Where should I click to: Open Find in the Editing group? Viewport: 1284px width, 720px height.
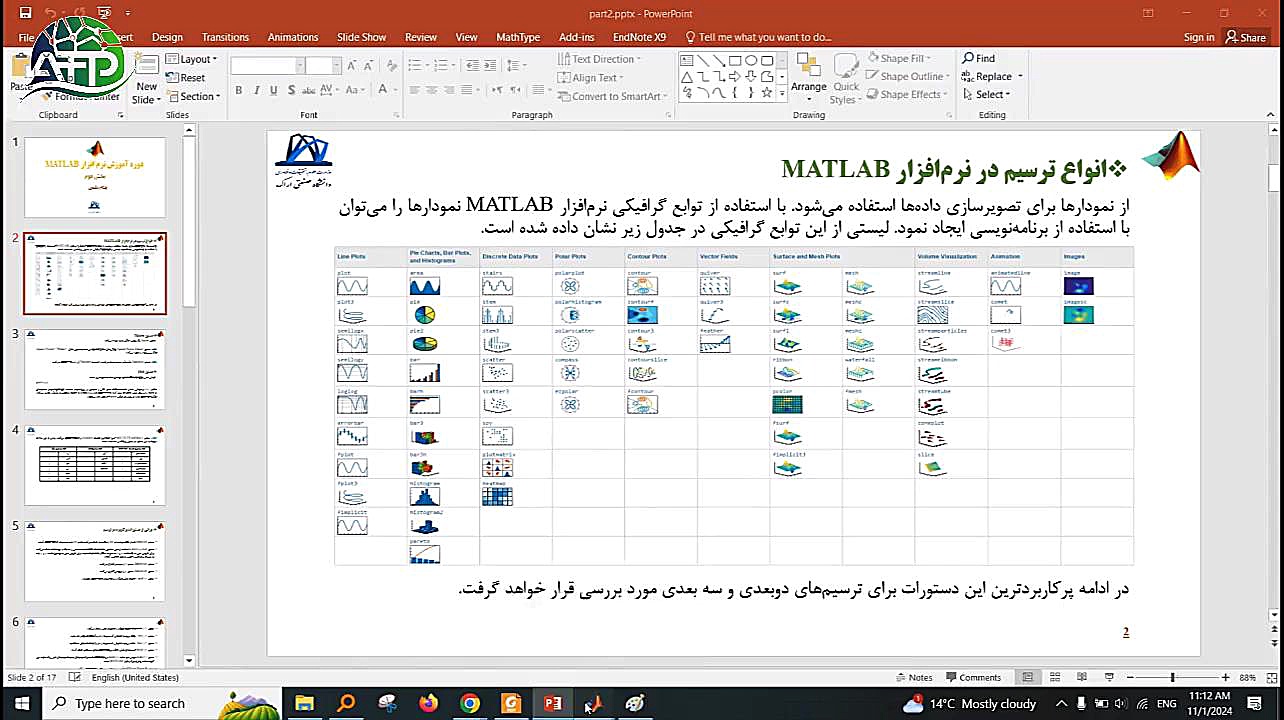pyautogui.click(x=979, y=58)
